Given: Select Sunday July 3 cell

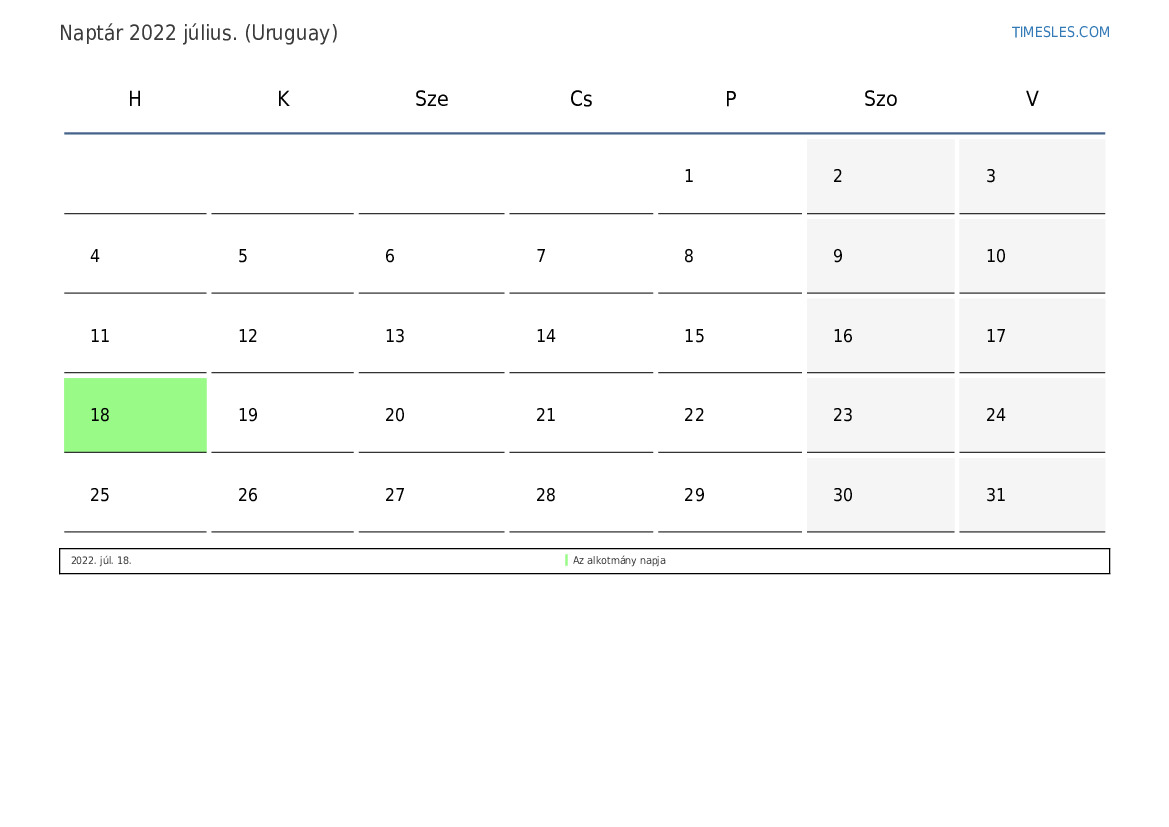Looking at the screenshot, I should coord(1032,176).
